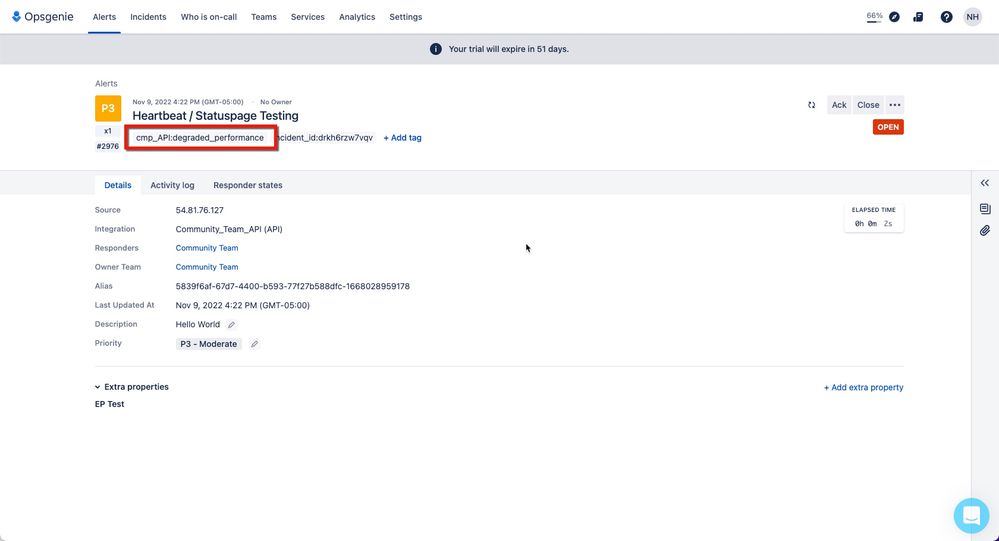Click the alias value starting with 5839f6af
The height and width of the screenshot is (541, 999).
(x=292, y=287)
